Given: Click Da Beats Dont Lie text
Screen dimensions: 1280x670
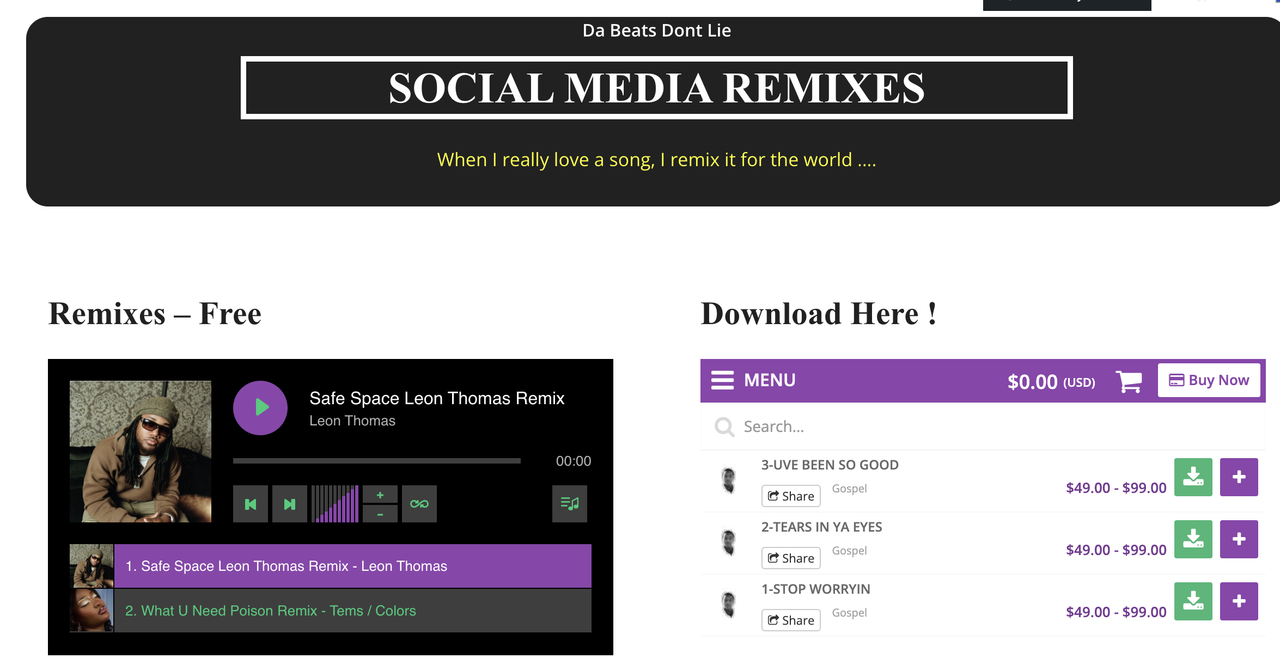Looking at the screenshot, I should tap(657, 31).
